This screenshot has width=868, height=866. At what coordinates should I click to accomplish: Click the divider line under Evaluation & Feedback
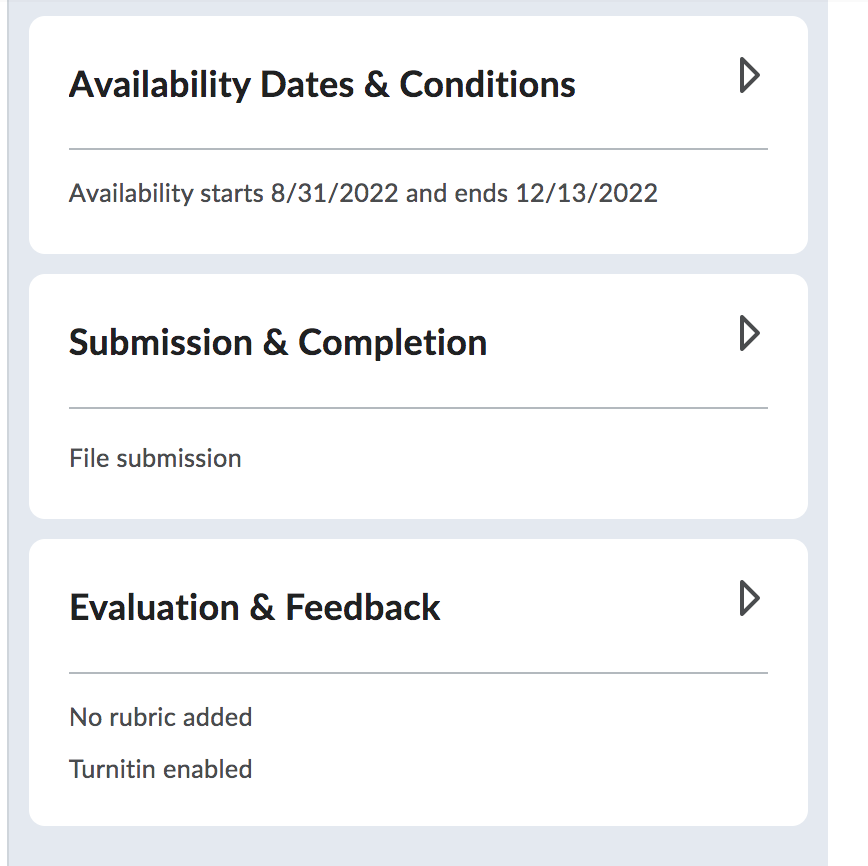(418, 673)
